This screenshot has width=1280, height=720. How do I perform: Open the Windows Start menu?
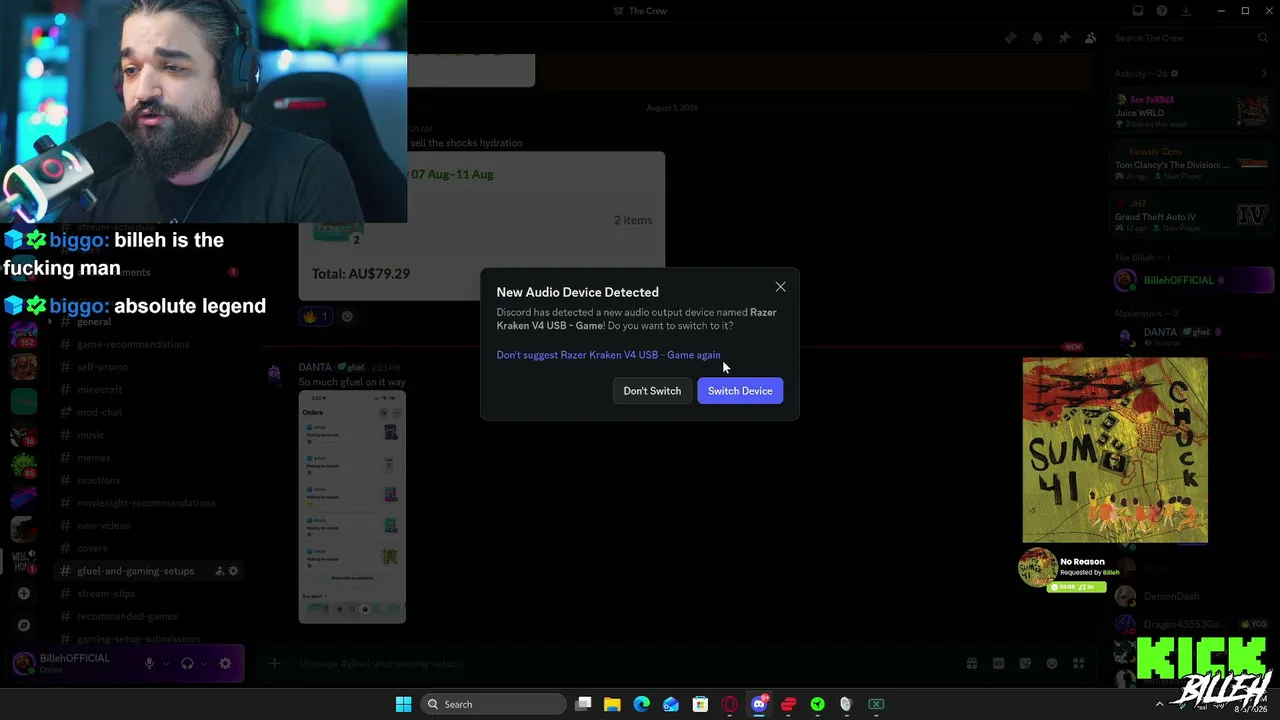403,704
